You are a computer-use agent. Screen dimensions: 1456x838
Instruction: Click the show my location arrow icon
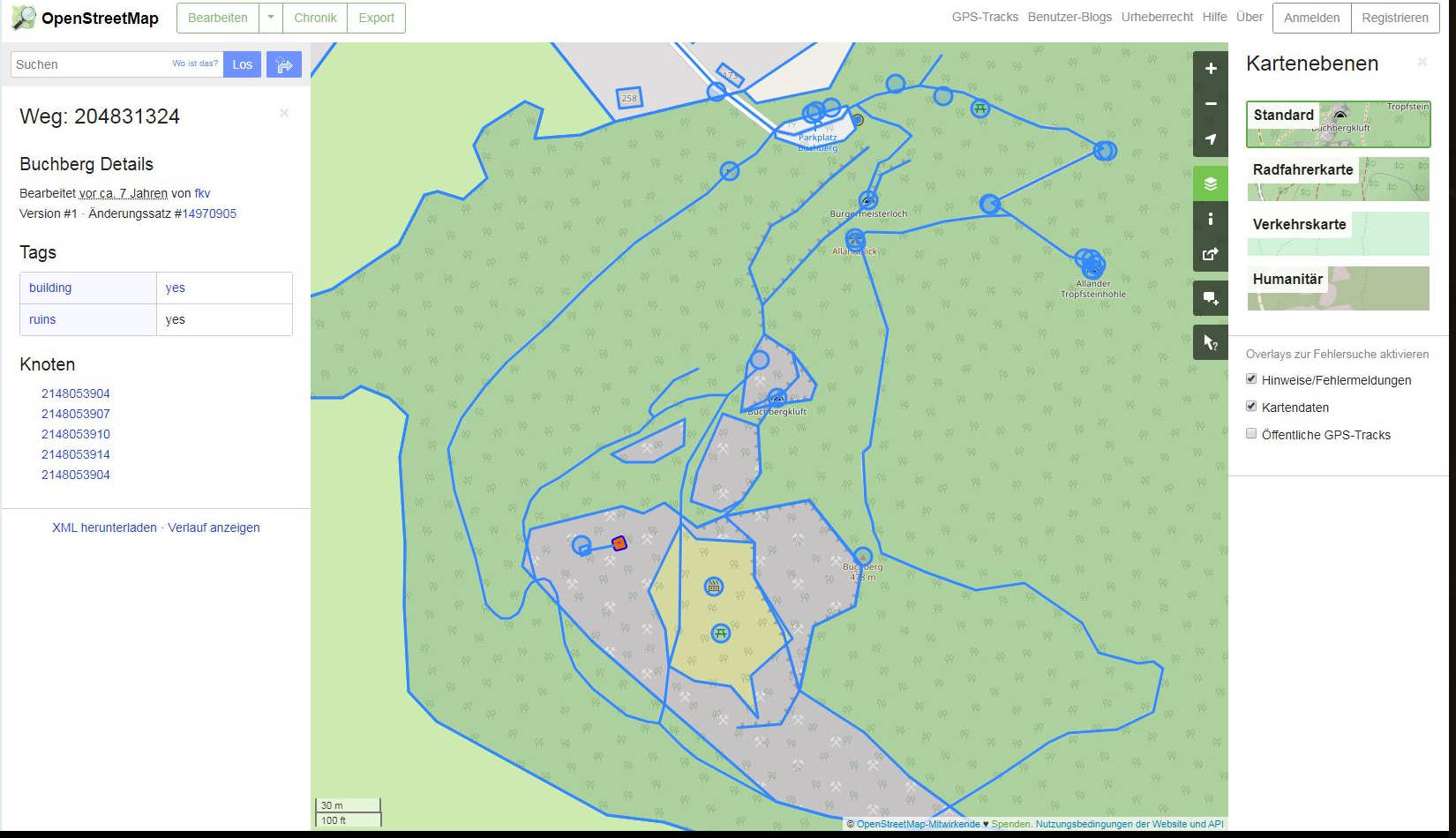[1211, 139]
